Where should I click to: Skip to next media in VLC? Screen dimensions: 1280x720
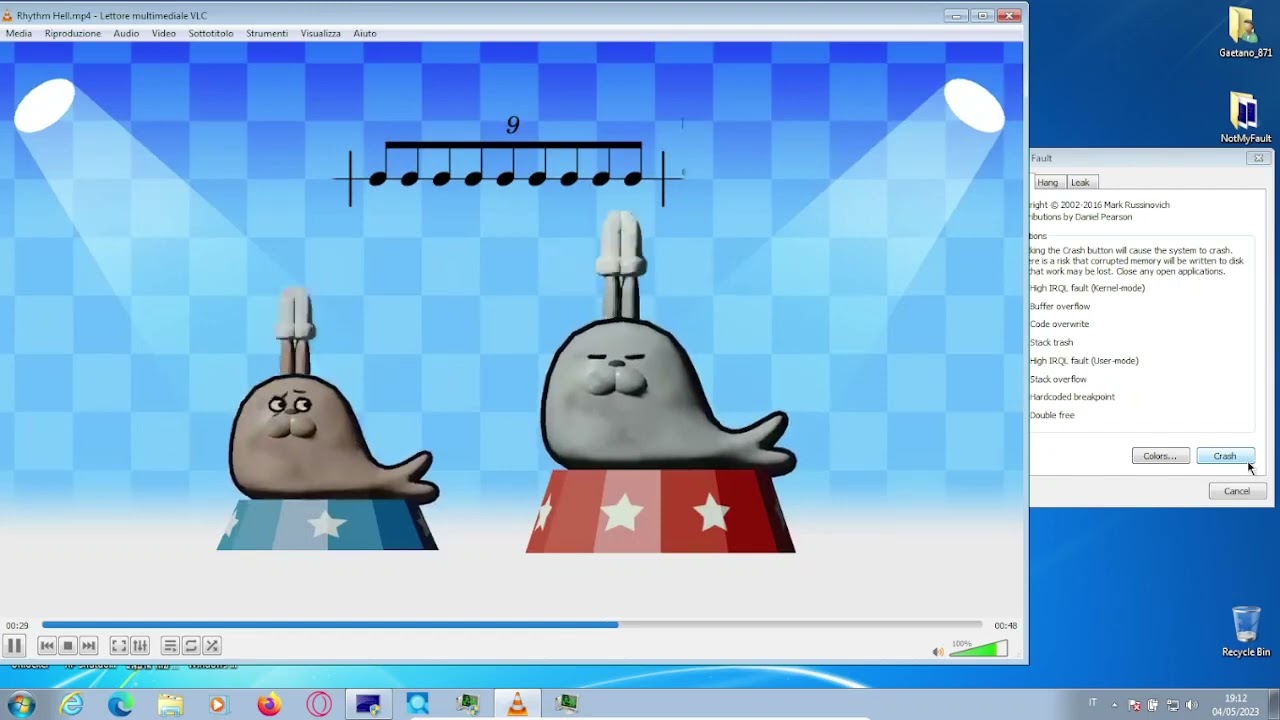[x=89, y=646]
